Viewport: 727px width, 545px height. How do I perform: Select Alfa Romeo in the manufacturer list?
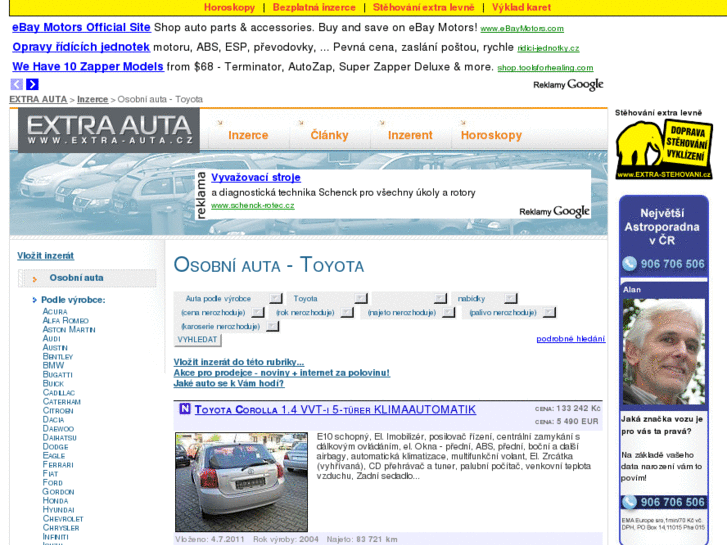coord(65,320)
